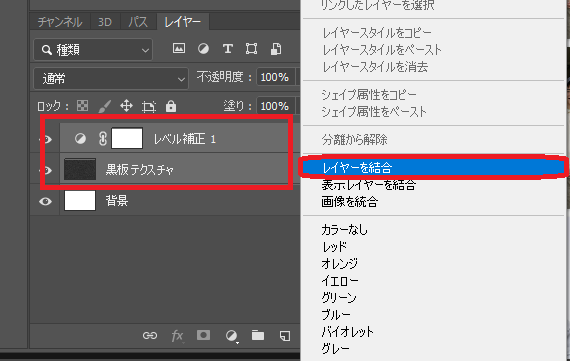Viewport: 570px width, 361px height.
Task: Filter layers by pixel image icon
Action: coord(178,48)
